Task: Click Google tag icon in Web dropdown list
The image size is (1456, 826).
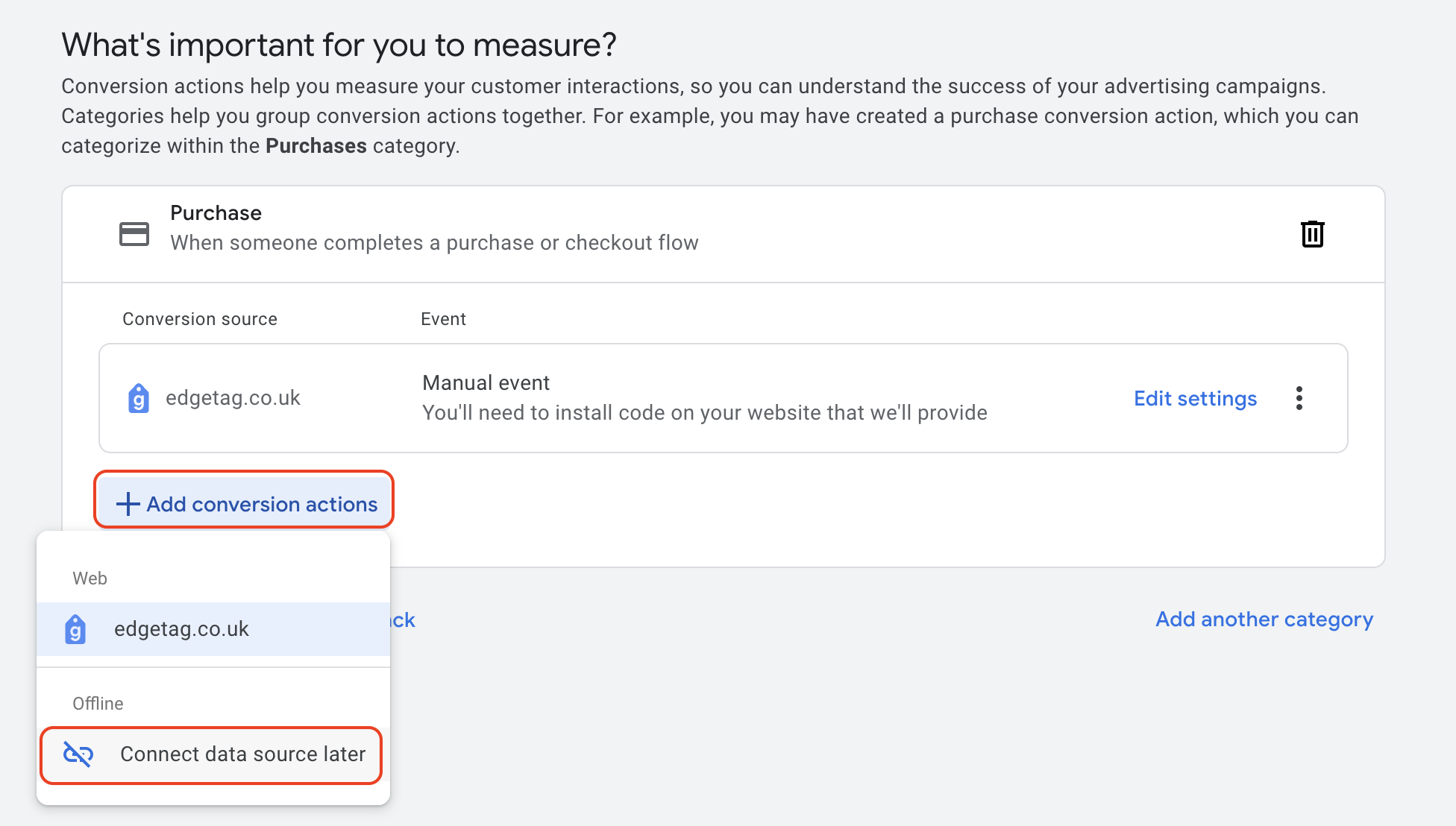Action: click(x=75, y=629)
